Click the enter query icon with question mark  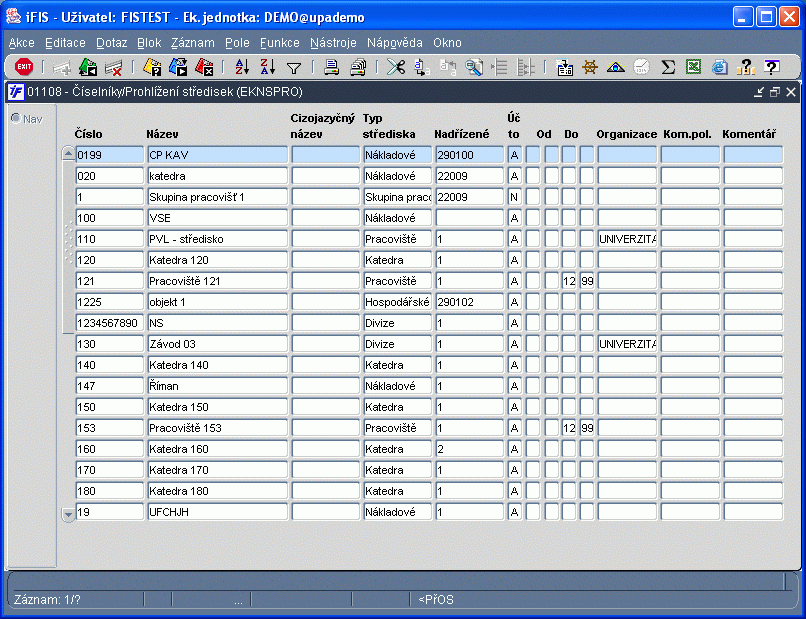click(x=152, y=67)
